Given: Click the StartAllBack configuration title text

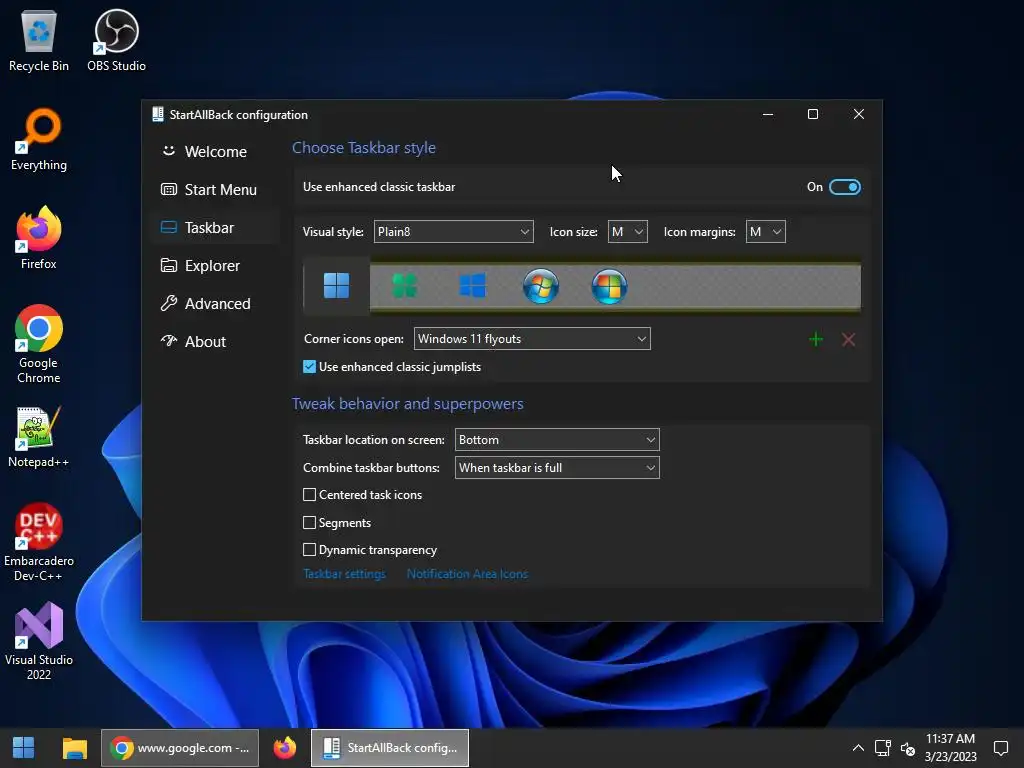Looking at the screenshot, I should click(238, 115).
